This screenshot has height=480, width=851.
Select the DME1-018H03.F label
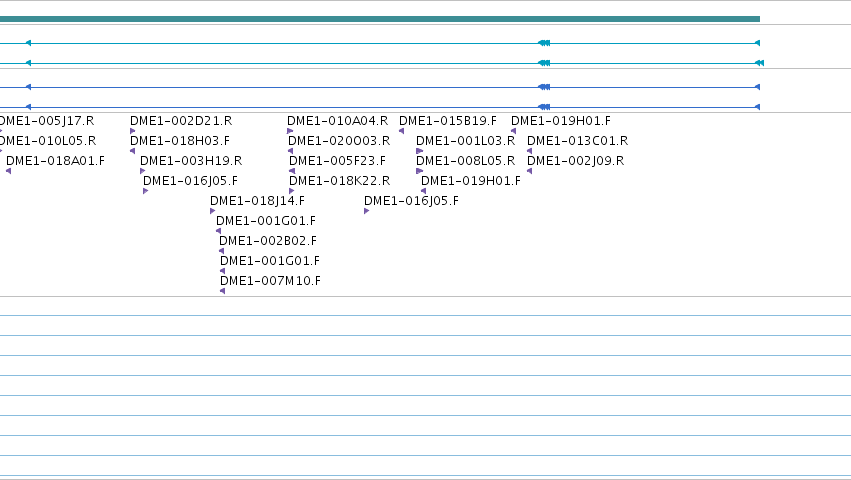pyautogui.click(x=180, y=141)
